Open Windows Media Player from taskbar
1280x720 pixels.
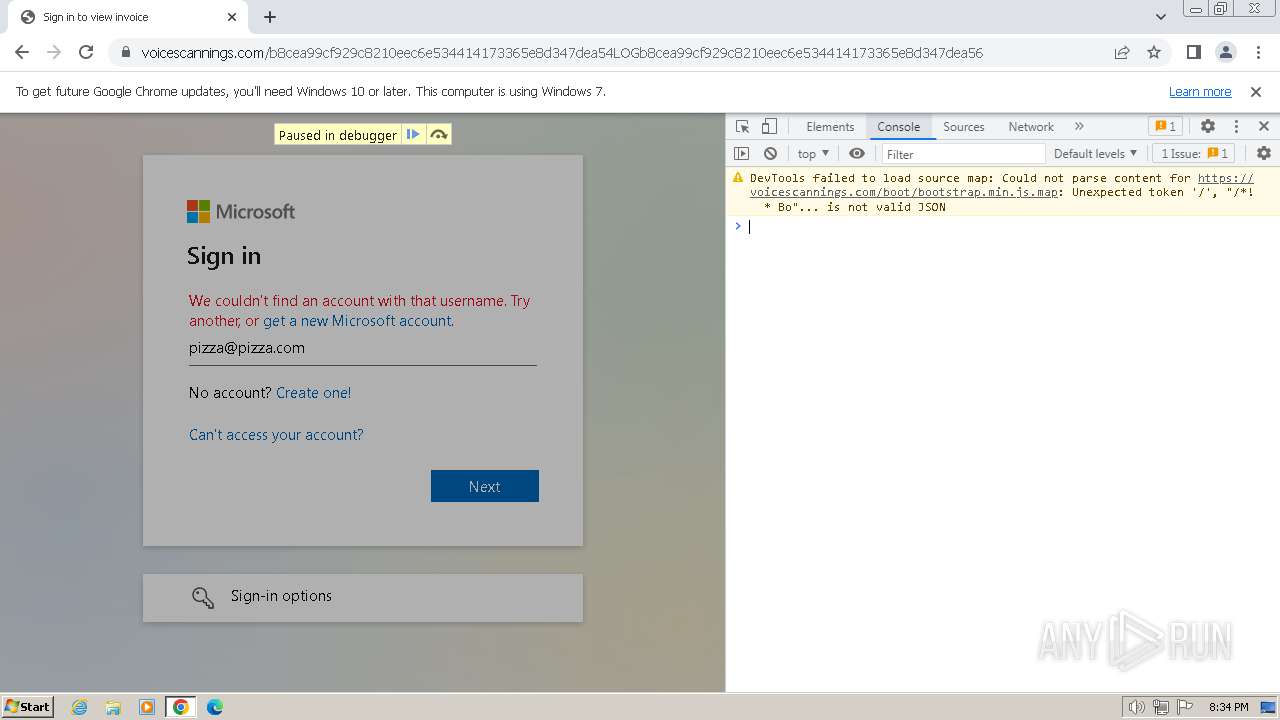[147, 707]
